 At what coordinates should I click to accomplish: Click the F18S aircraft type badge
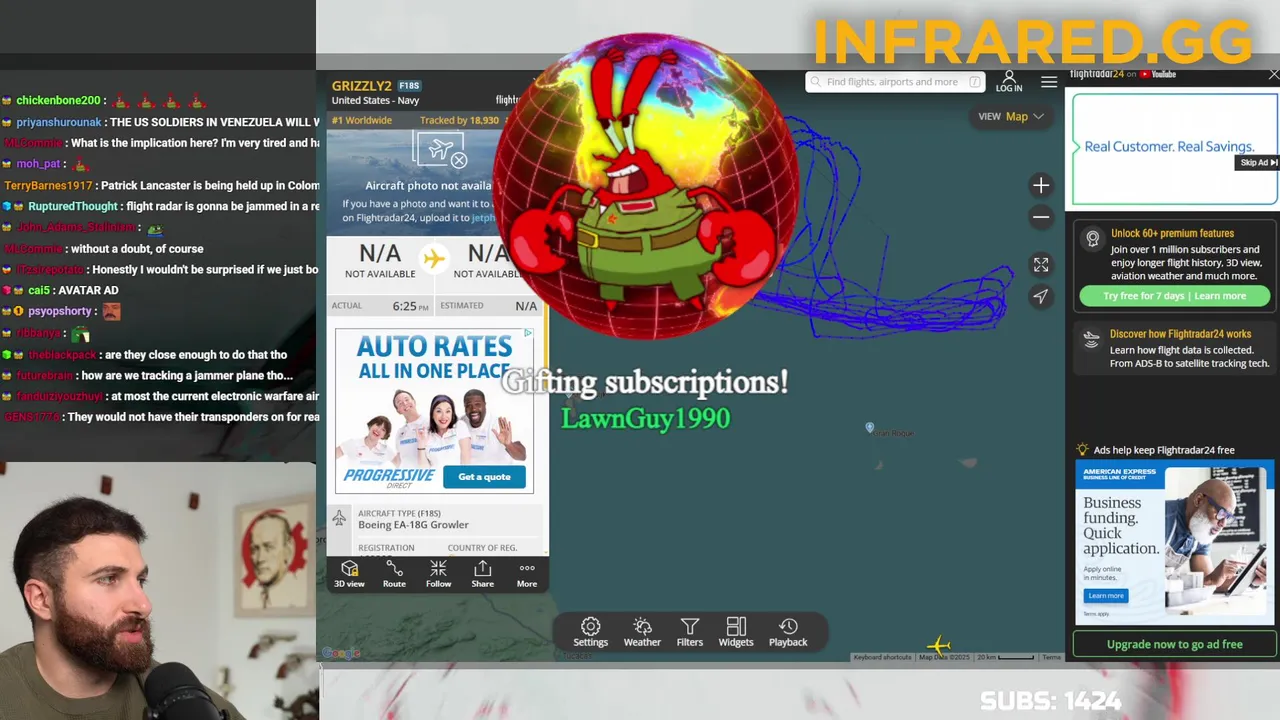409,86
